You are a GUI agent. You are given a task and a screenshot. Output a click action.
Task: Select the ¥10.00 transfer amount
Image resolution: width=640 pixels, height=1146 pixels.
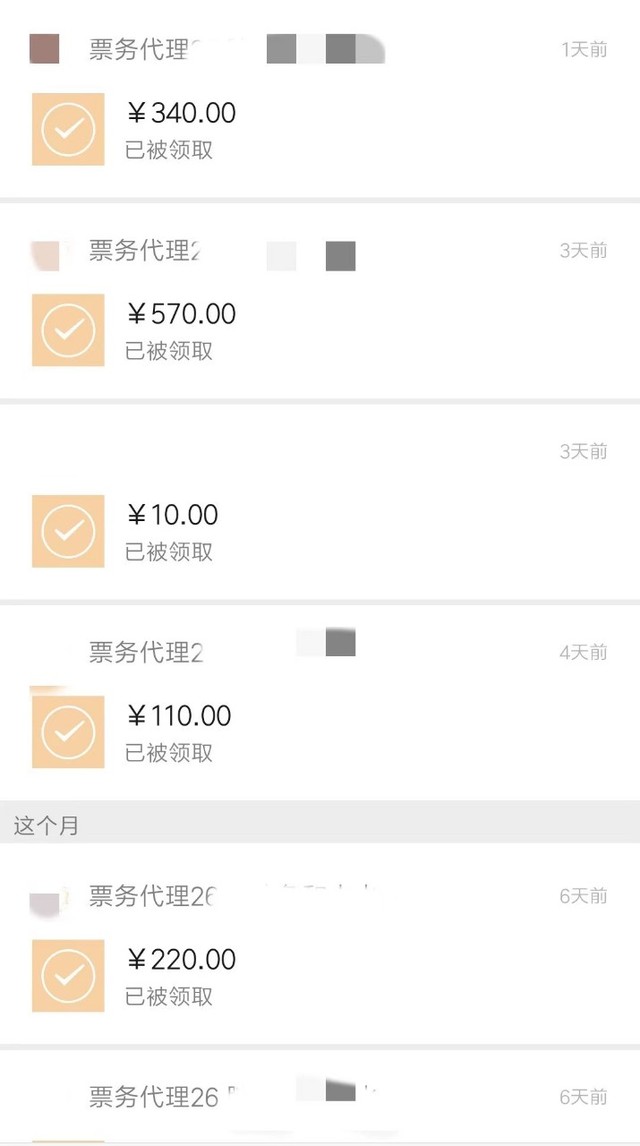click(x=172, y=515)
